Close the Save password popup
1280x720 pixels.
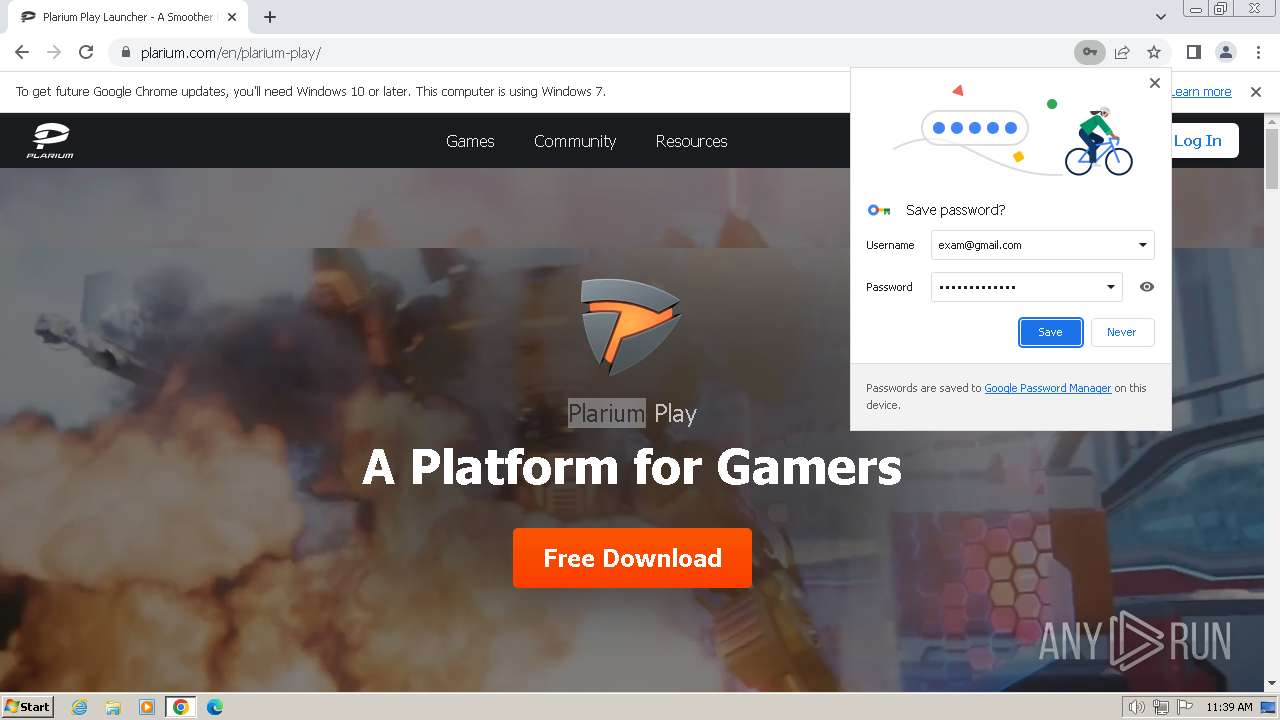coord(1155,83)
